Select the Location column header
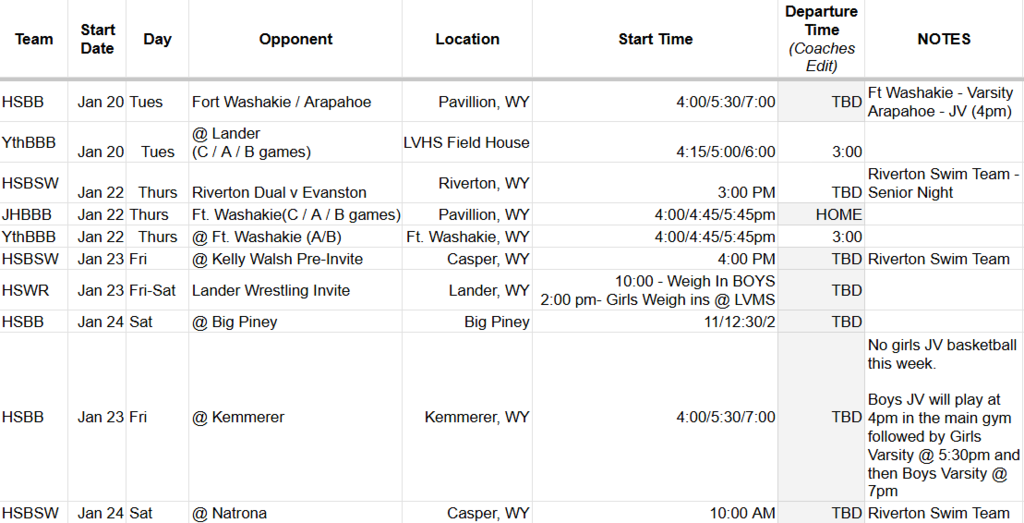The height and width of the screenshot is (523, 1024). (467, 39)
